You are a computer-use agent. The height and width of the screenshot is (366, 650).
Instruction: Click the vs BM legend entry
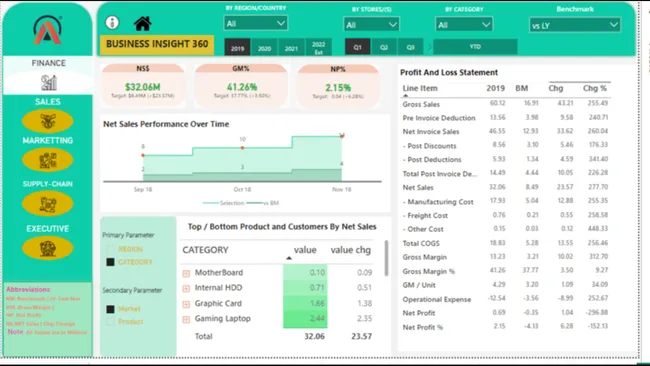(x=262, y=203)
